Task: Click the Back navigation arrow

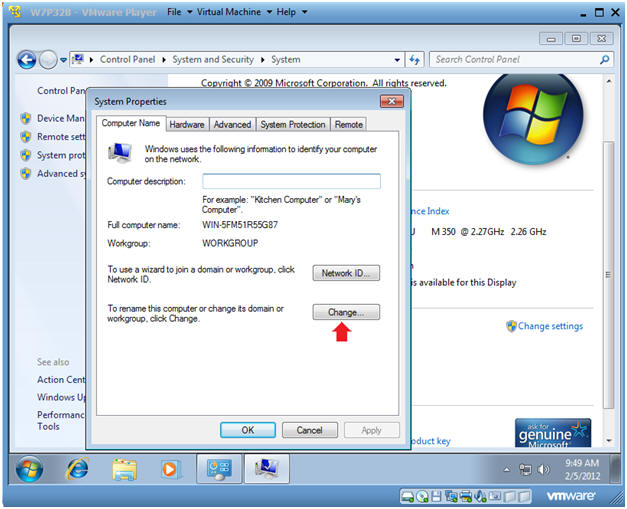Action: (26, 60)
